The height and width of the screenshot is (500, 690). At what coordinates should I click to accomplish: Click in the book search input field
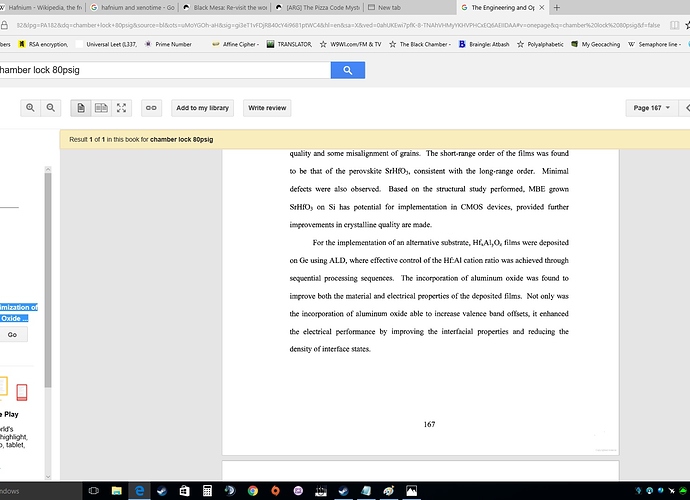(x=165, y=70)
